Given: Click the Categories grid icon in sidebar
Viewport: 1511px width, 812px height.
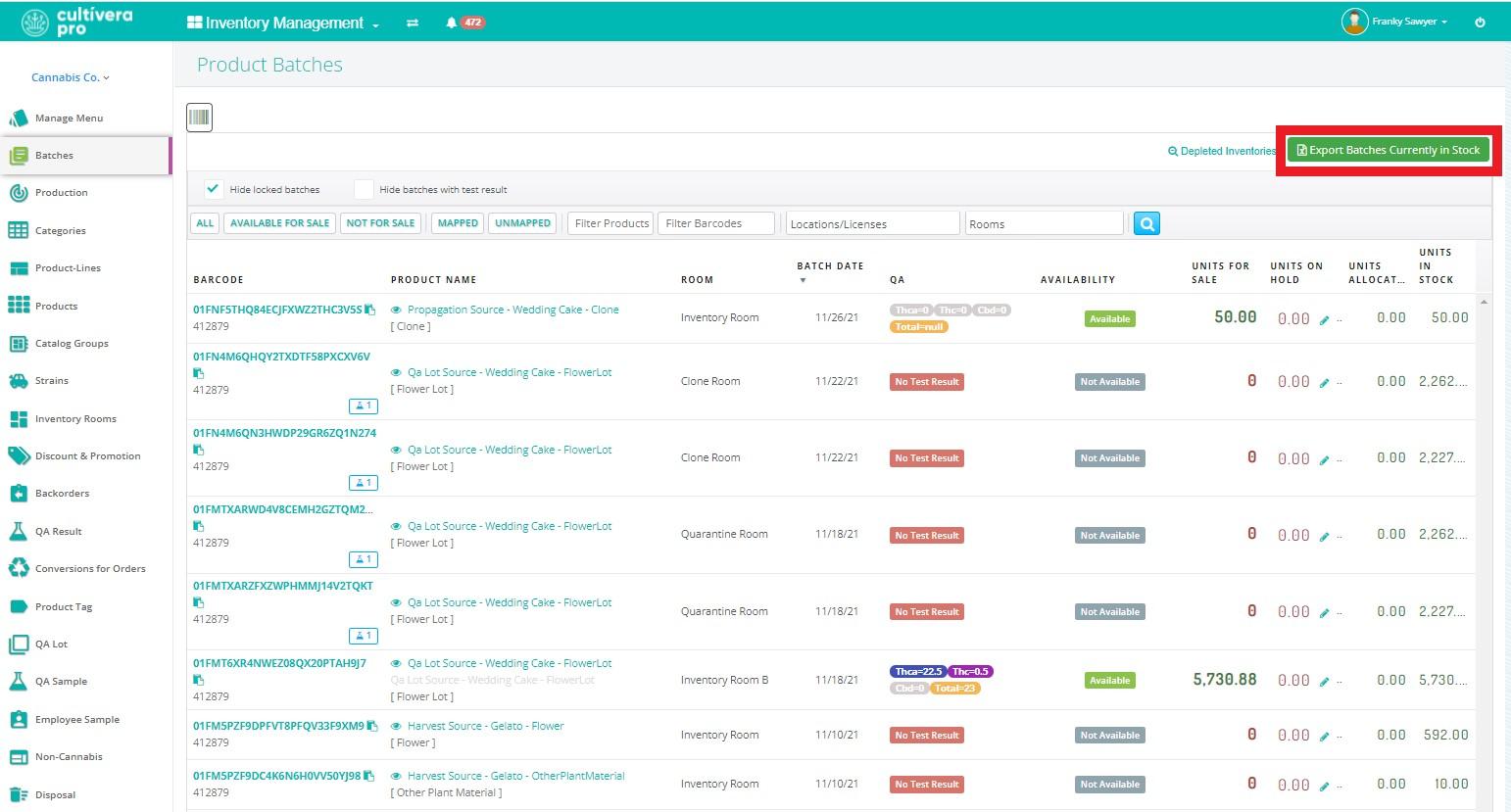Looking at the screenshot, I should [x=18, y=230].
